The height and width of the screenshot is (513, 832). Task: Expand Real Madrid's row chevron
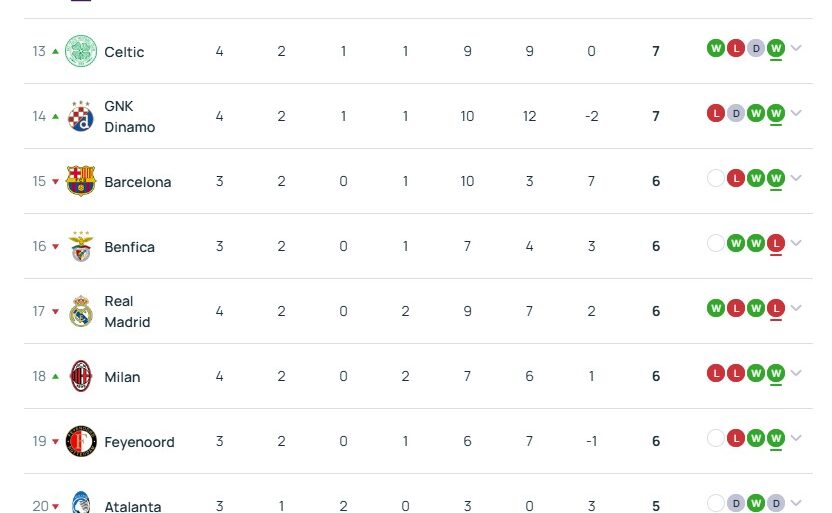click(796, 309)
